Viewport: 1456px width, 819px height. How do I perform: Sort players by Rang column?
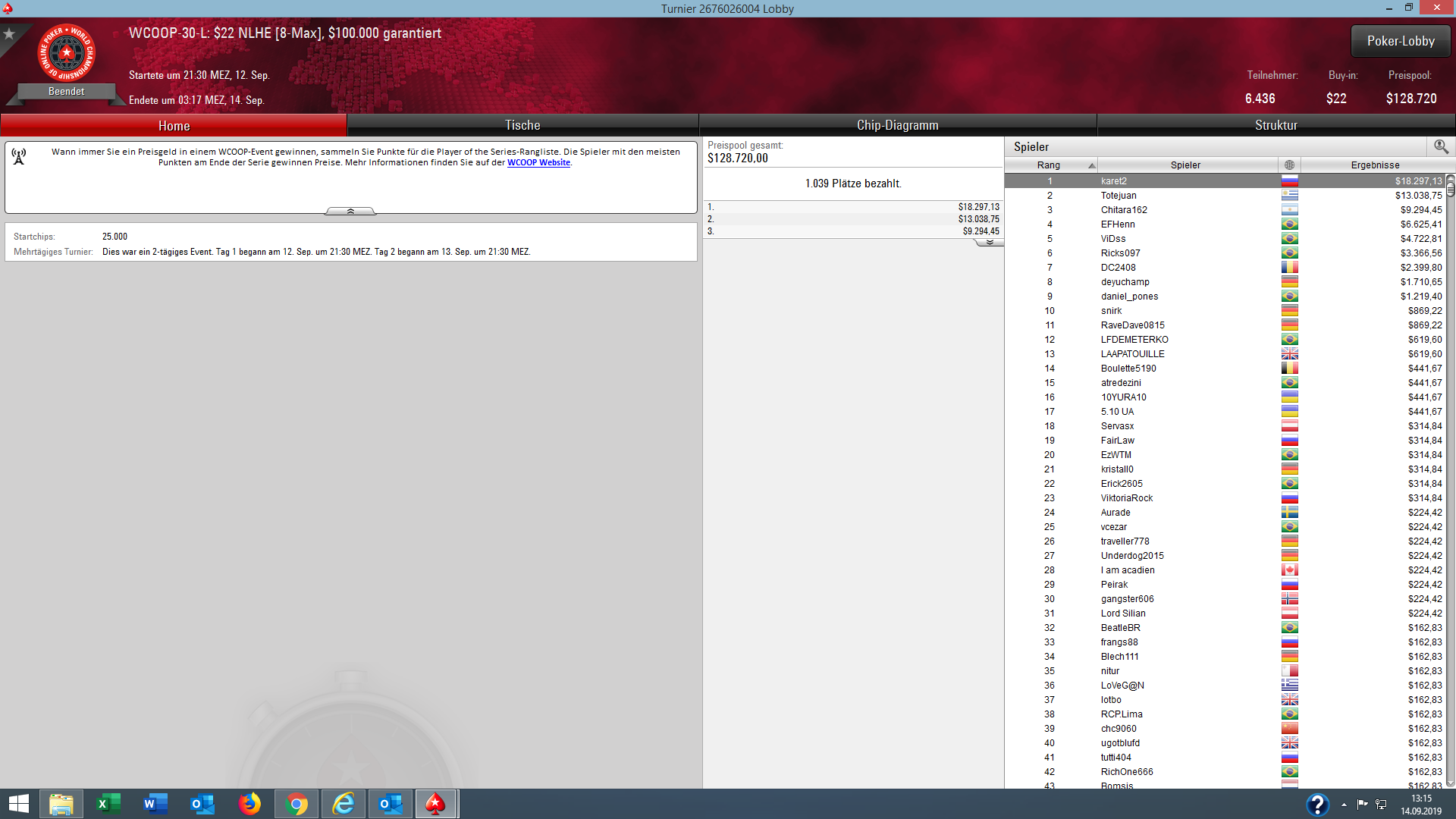1050,165
